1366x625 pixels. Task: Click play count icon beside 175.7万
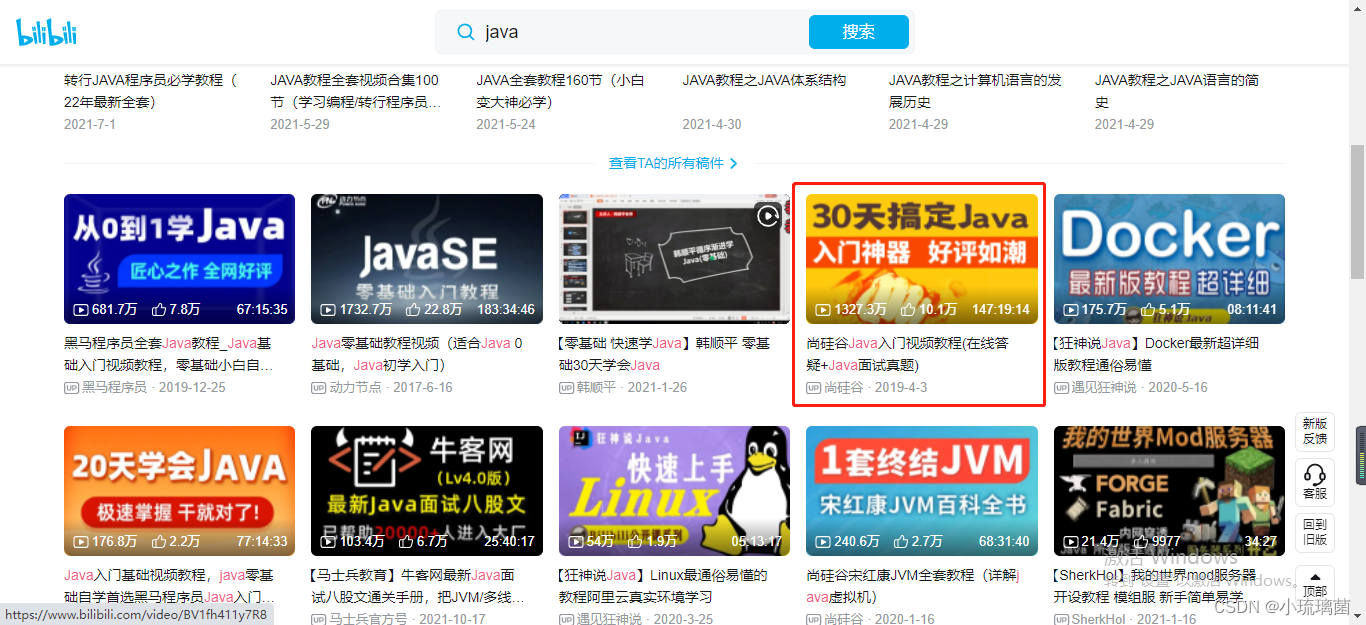point(1071,310)
